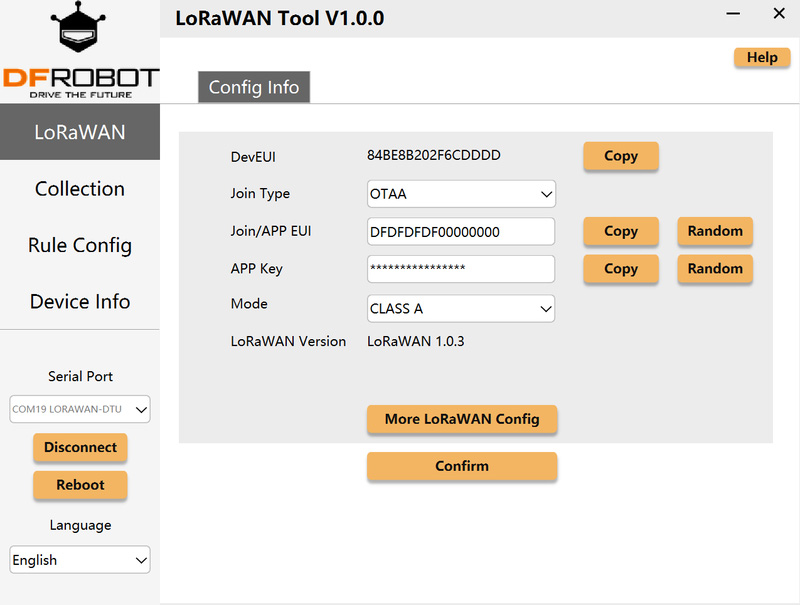The height and width of the screenshot is (605, 800).
Task: Generate a random APP Key
Action: coord(714,269)
